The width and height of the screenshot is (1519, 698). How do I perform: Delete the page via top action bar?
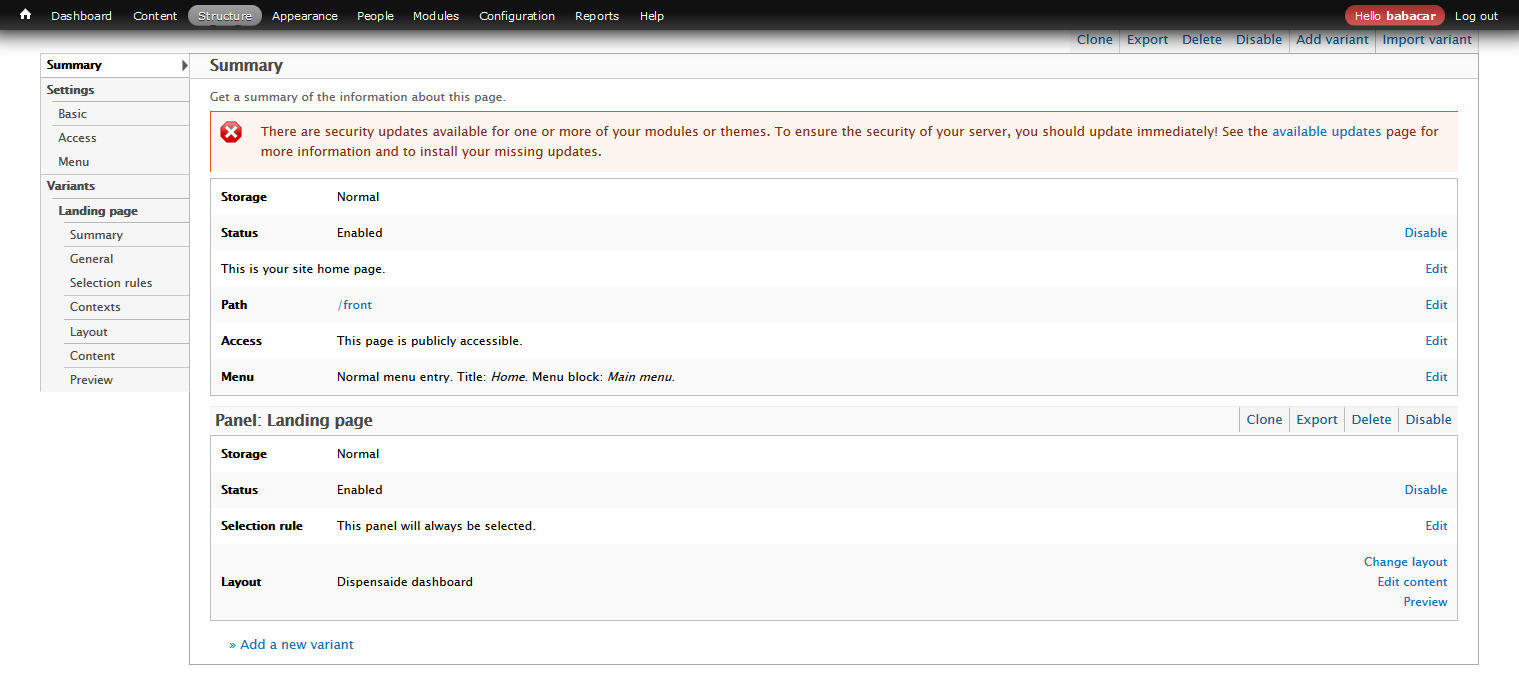click(1202, 40)
